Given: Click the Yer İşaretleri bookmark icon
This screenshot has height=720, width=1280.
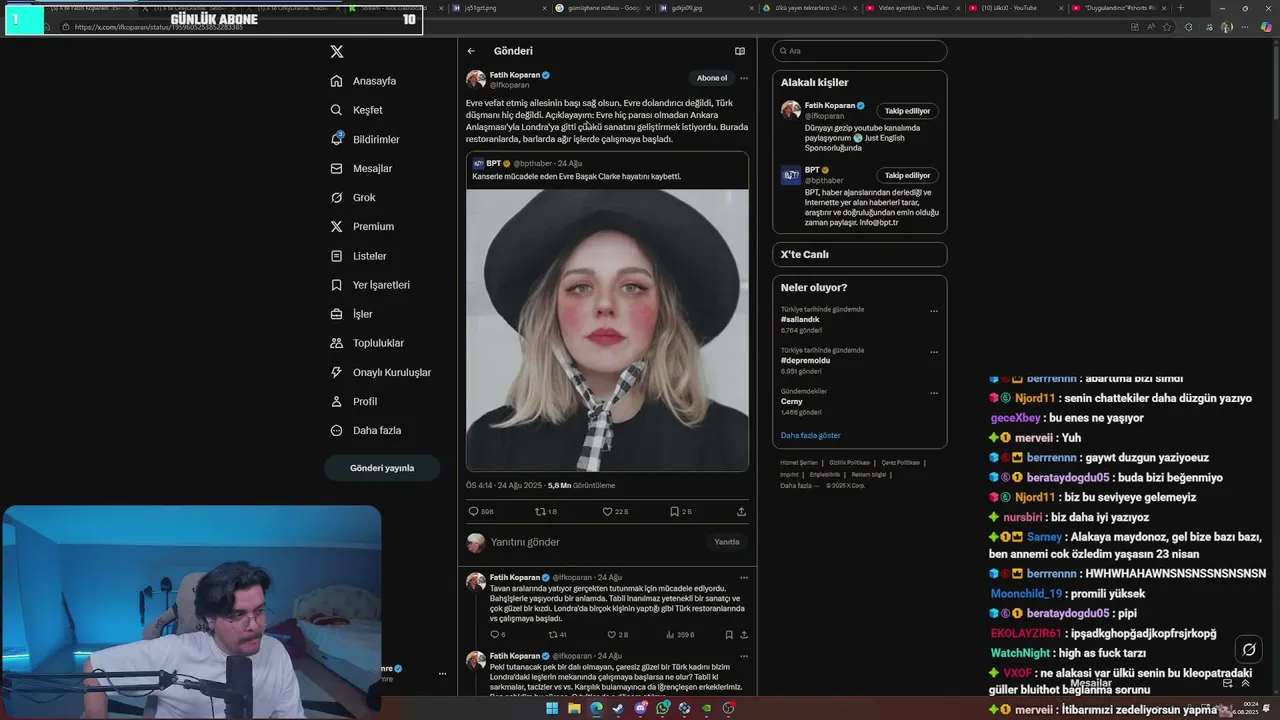Looking at the screenshot, I should [337, 285].
